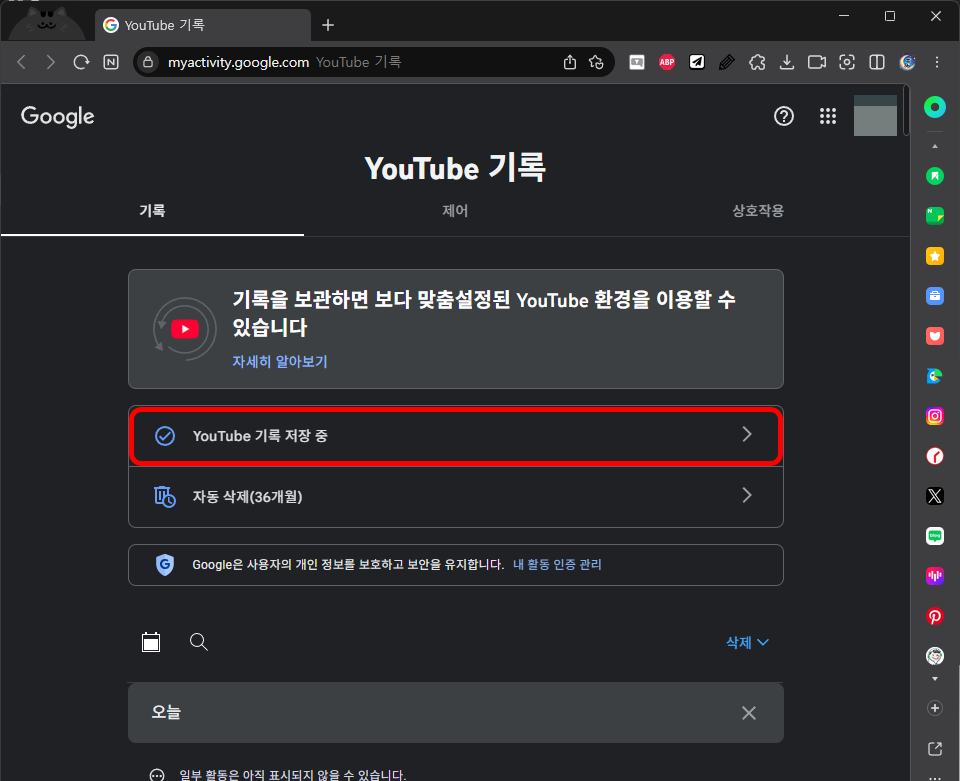The image size is (960, 781).
Task: Open the extensions puzzle menu
Action: (757, 62)
